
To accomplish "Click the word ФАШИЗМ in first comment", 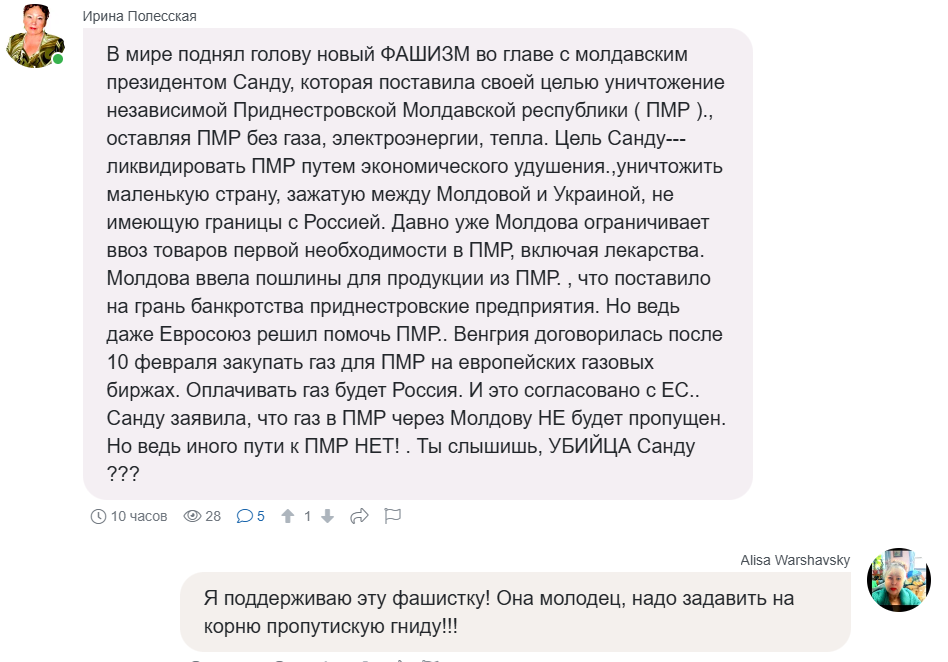I will (435, 54).
